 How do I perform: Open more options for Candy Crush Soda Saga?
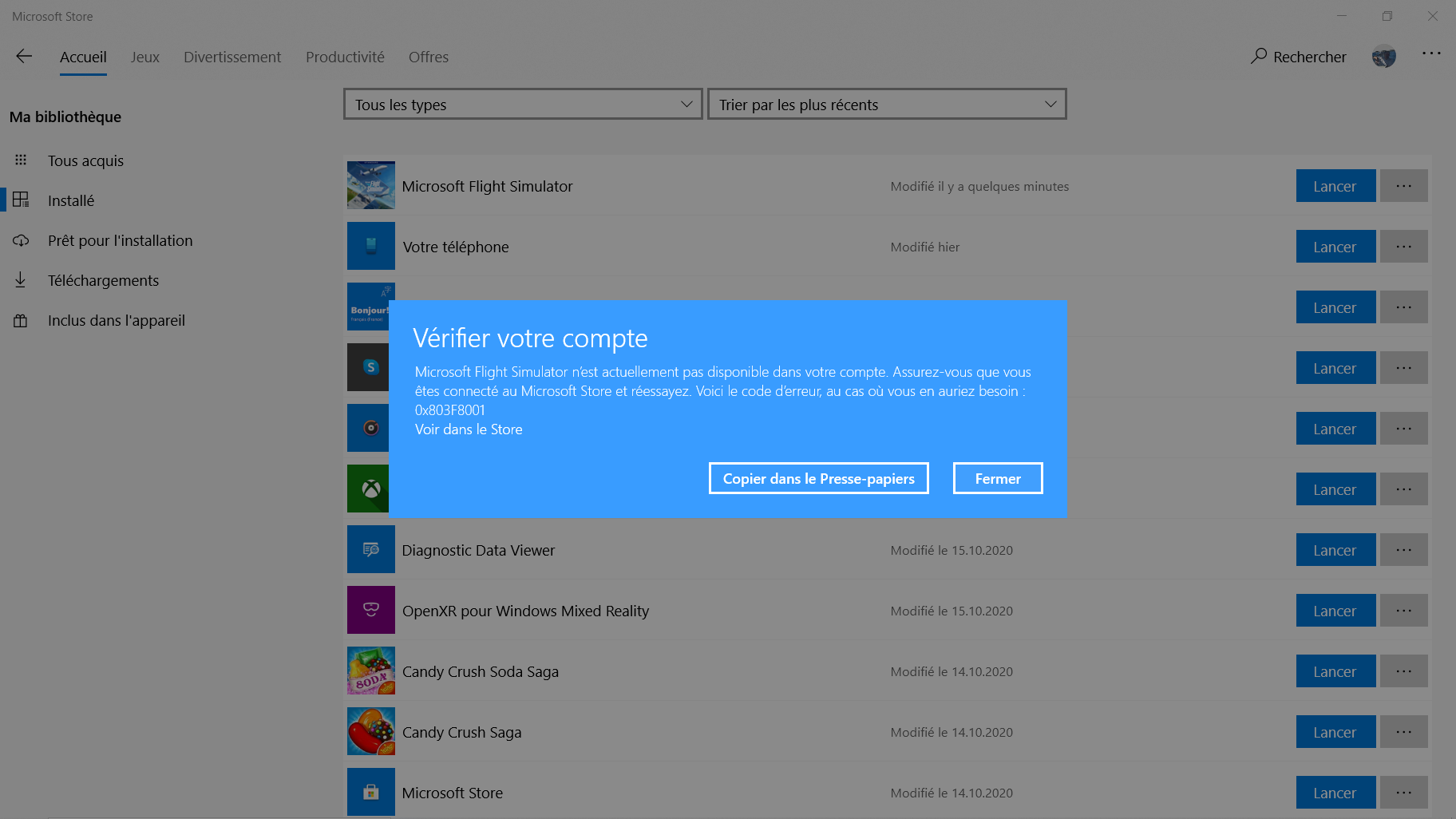click(x=1404, y=671)
